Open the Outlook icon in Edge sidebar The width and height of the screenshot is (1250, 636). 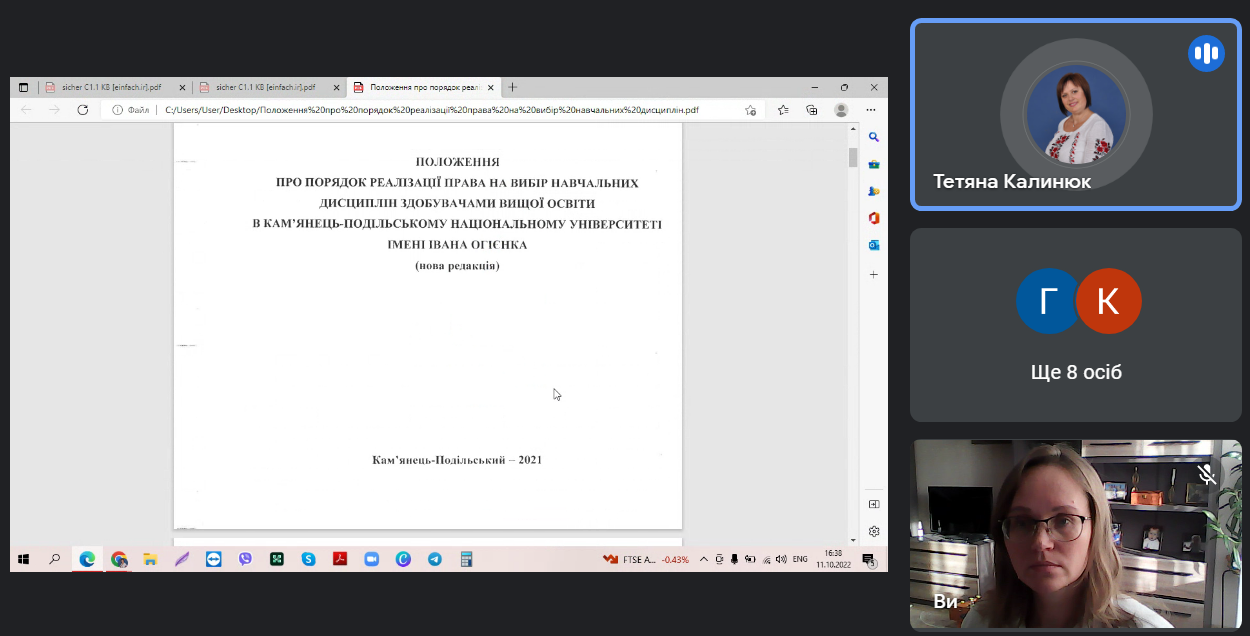(874, 245)
